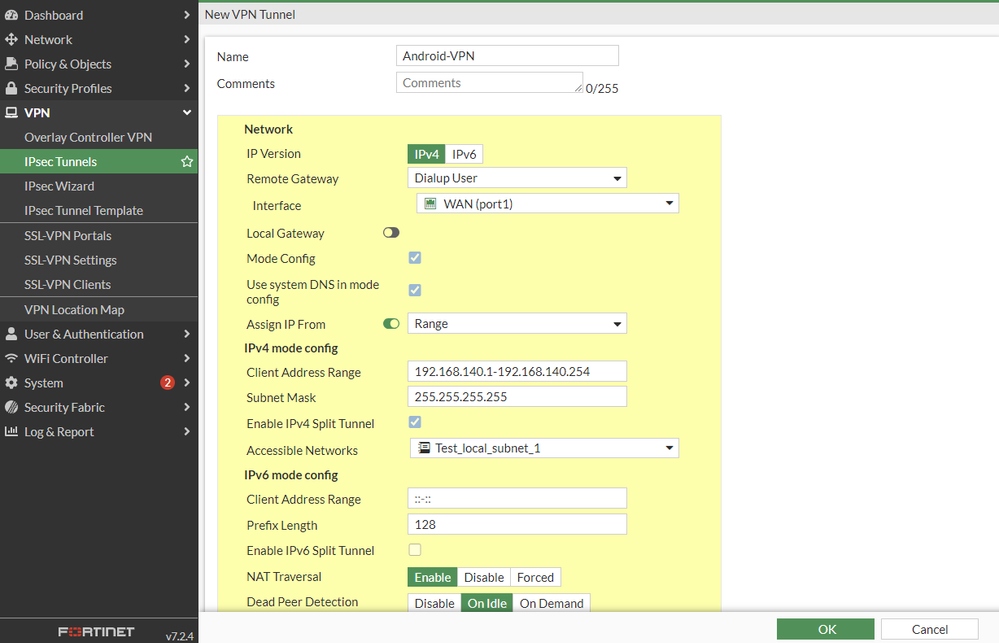
Task: Expand the System menu chevron
Action: (x=187, y=382)
